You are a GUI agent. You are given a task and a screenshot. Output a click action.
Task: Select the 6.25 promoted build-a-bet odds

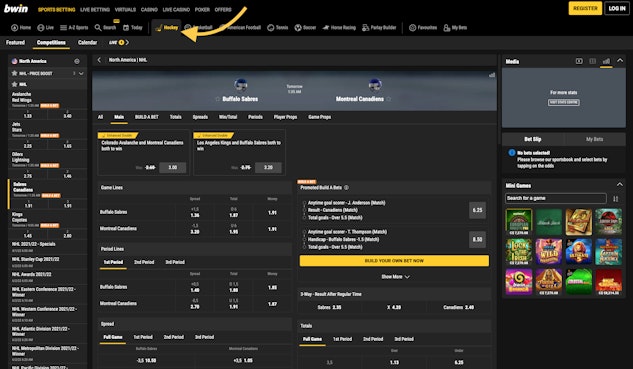pos(477,210)
